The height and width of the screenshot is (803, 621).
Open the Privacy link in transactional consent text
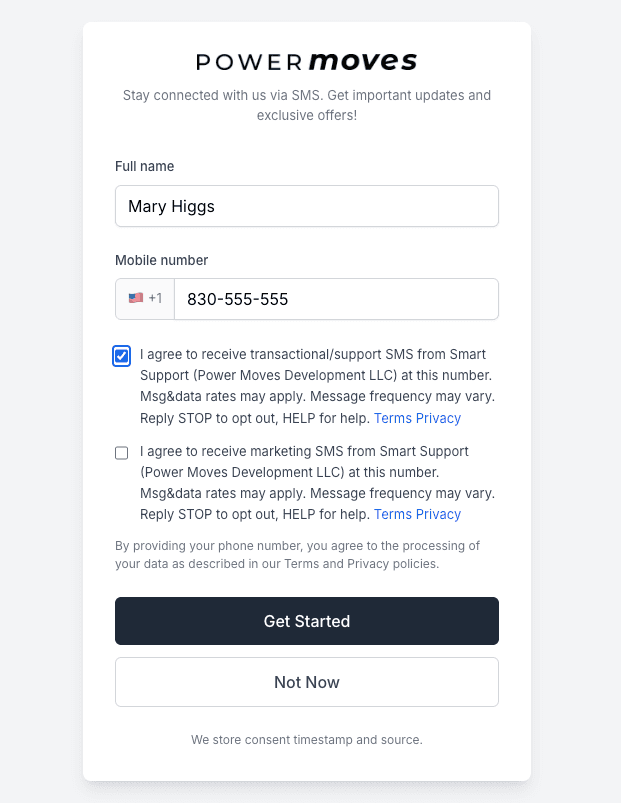[x=441, y=417]
